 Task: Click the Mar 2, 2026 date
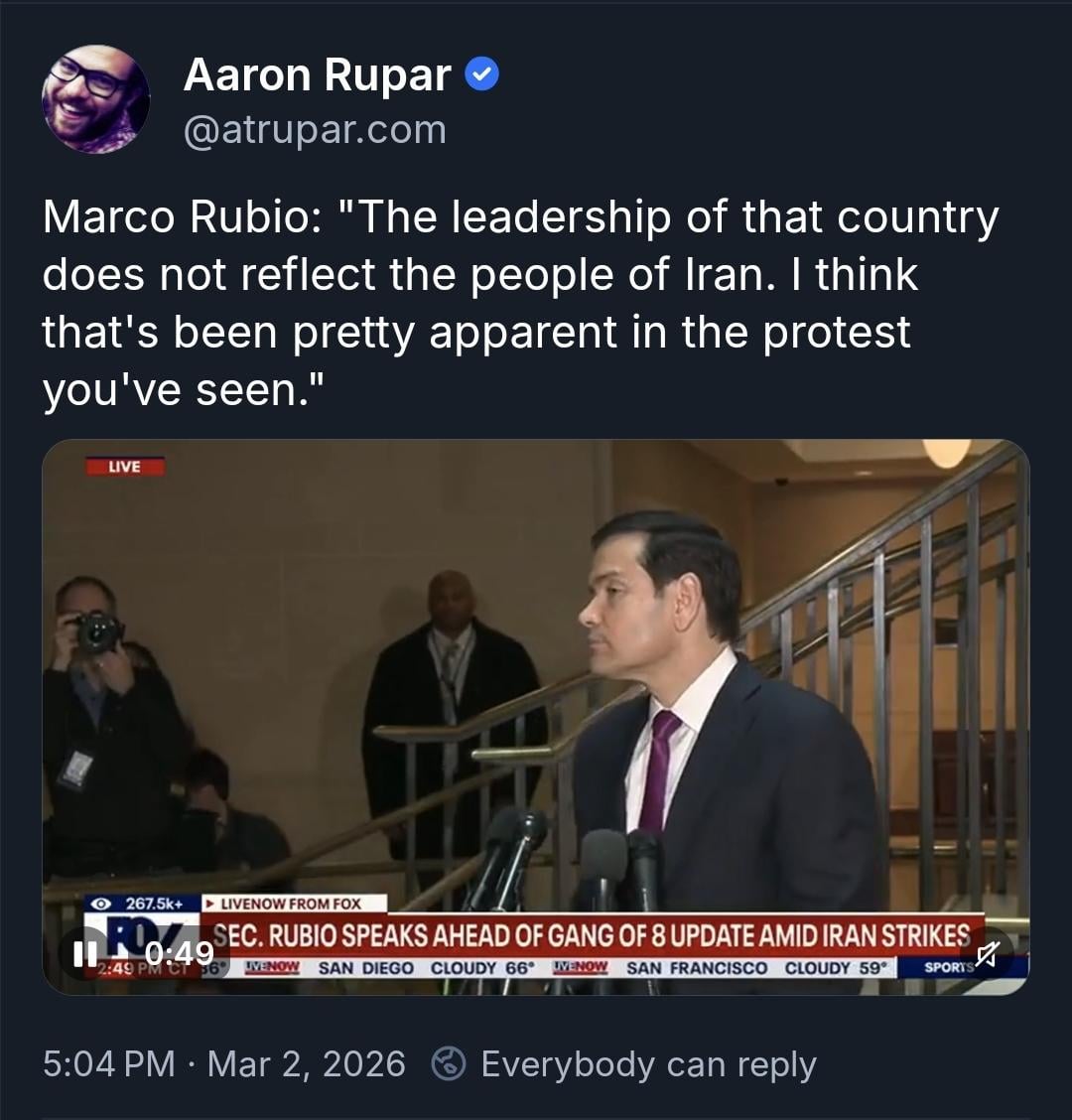tap(307, 1063)
